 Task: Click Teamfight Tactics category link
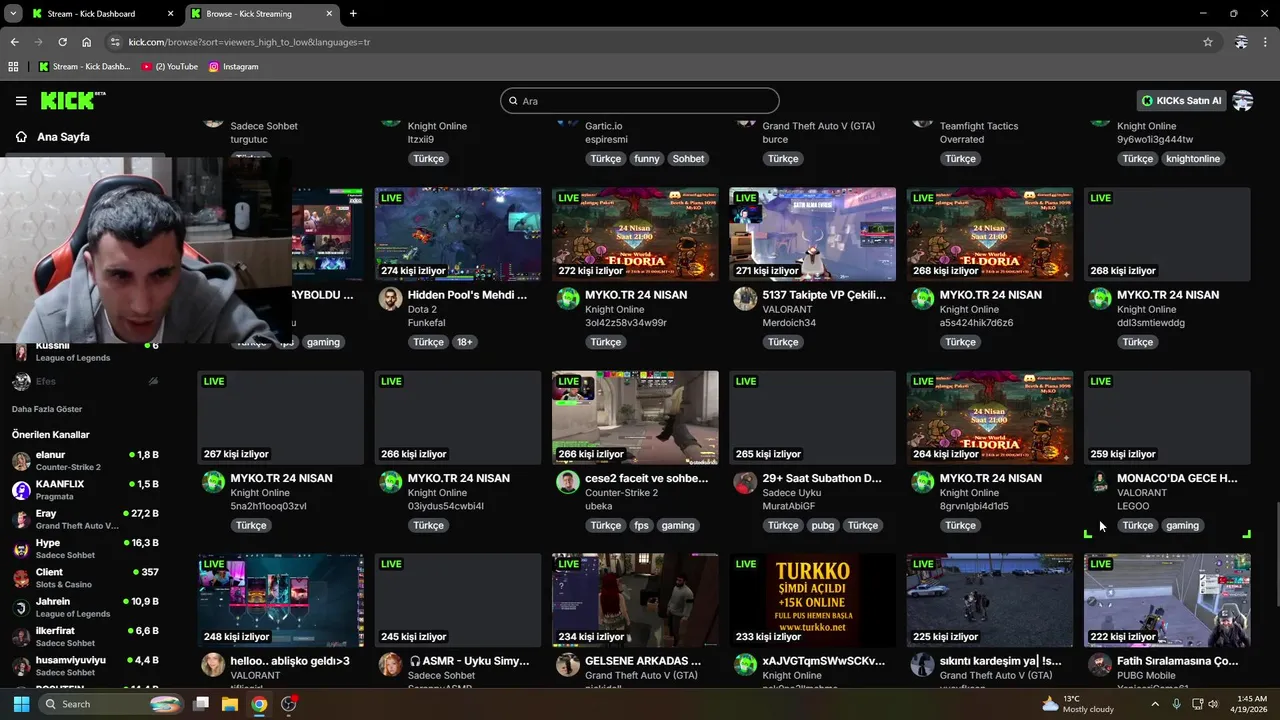979,126
